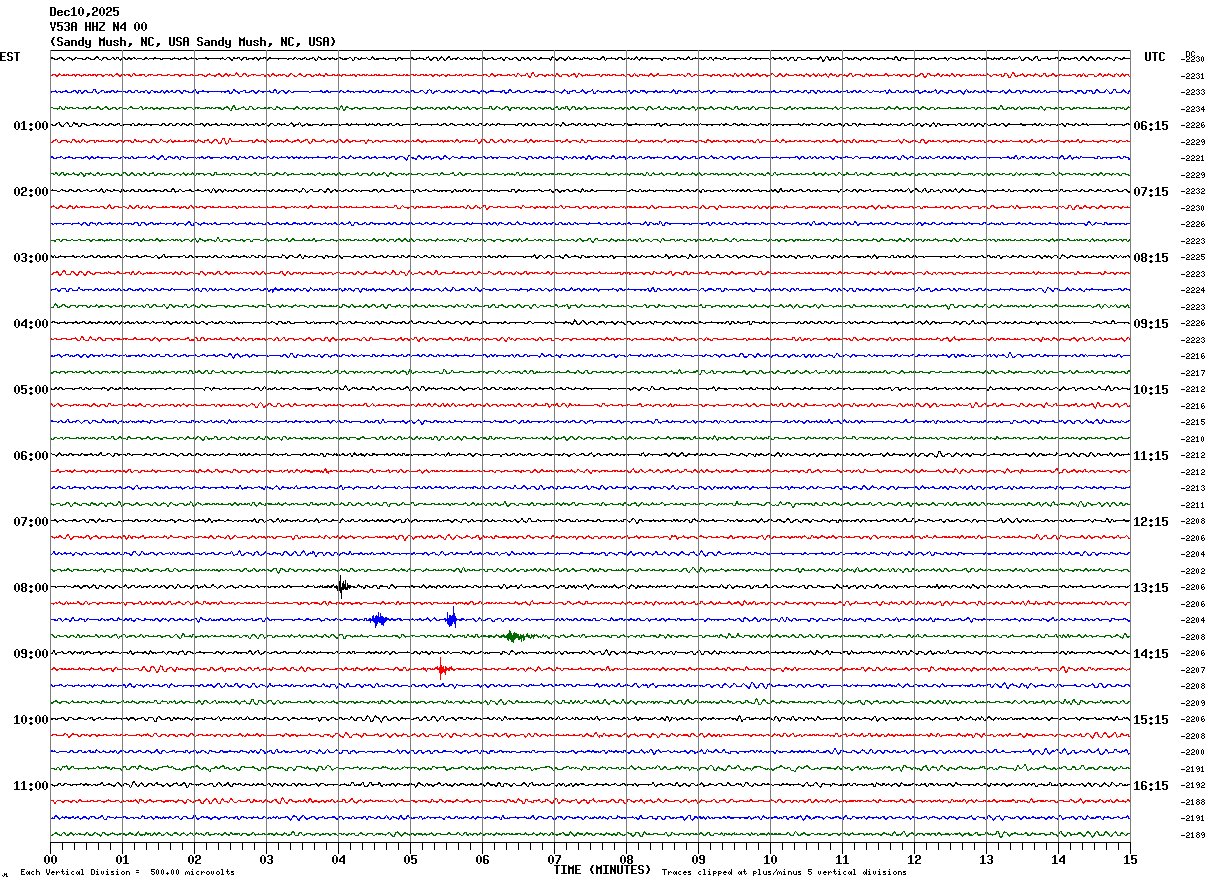Click the Each Vertical Division scale note
Image resolution: width=1210 pixels, height=886 pixels.
pyautogui.click(x=127, y=873)
